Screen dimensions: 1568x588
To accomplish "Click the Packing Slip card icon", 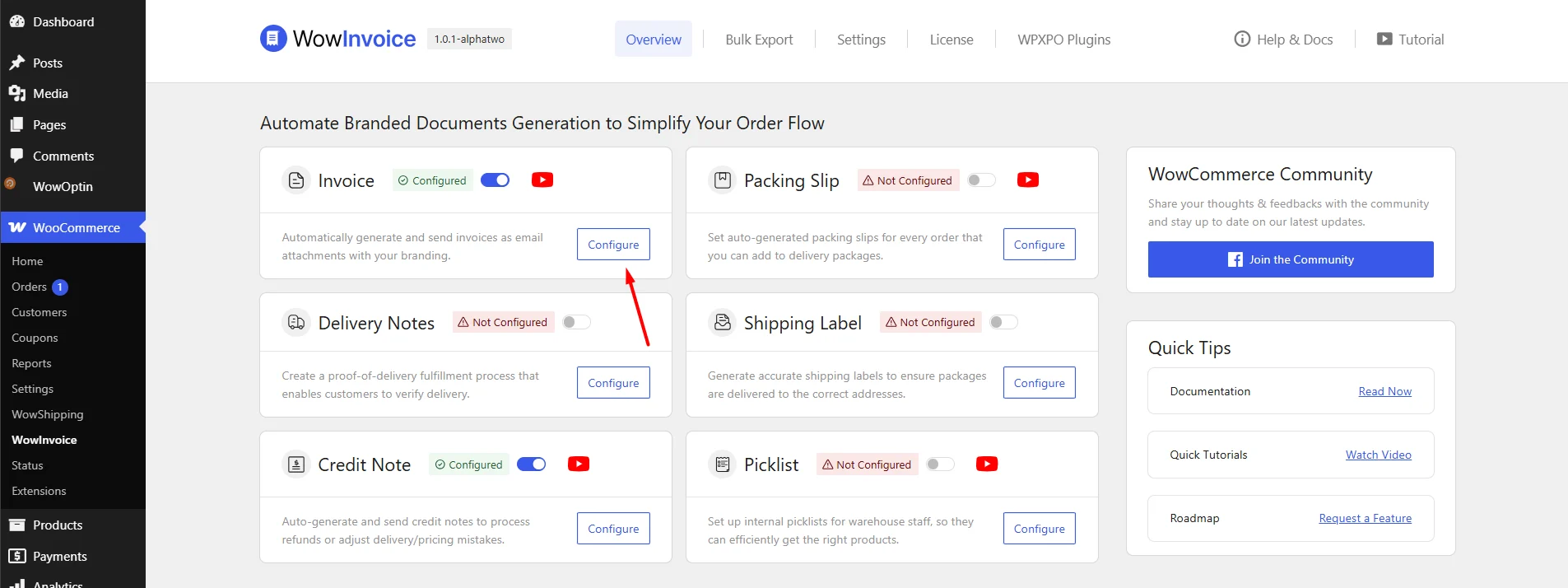I will point(722,180).
